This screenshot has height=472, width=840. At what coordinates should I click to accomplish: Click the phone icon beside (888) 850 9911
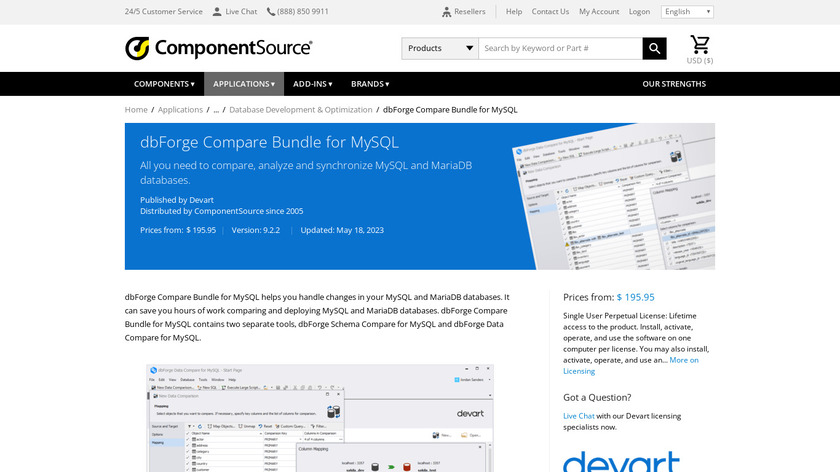(x=271, y=12)
